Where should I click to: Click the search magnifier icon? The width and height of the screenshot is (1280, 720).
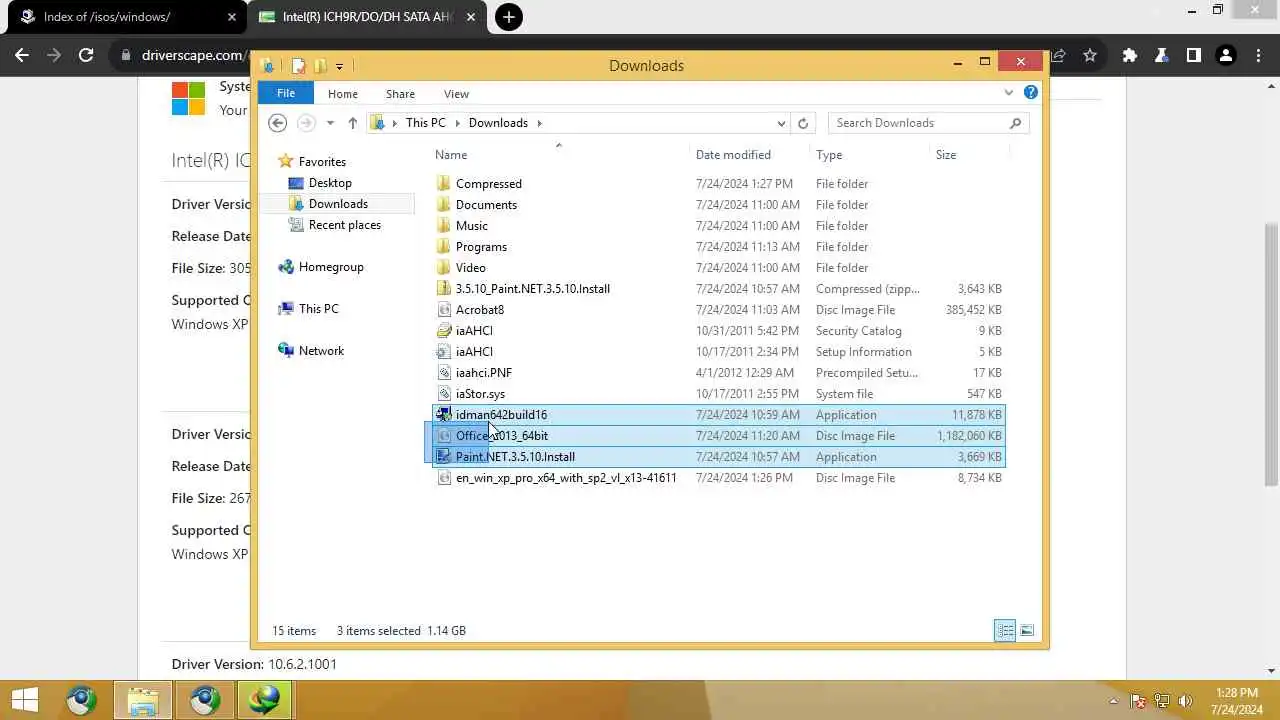(1016, 123)
